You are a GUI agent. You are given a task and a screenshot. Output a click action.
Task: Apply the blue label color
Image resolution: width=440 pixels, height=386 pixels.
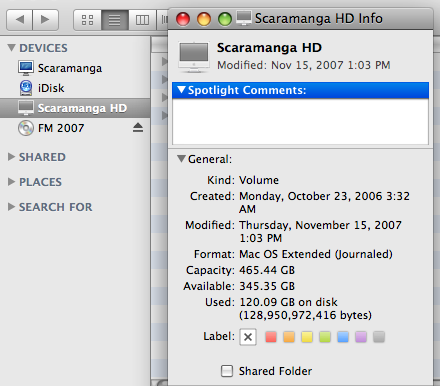click(343, 337)
